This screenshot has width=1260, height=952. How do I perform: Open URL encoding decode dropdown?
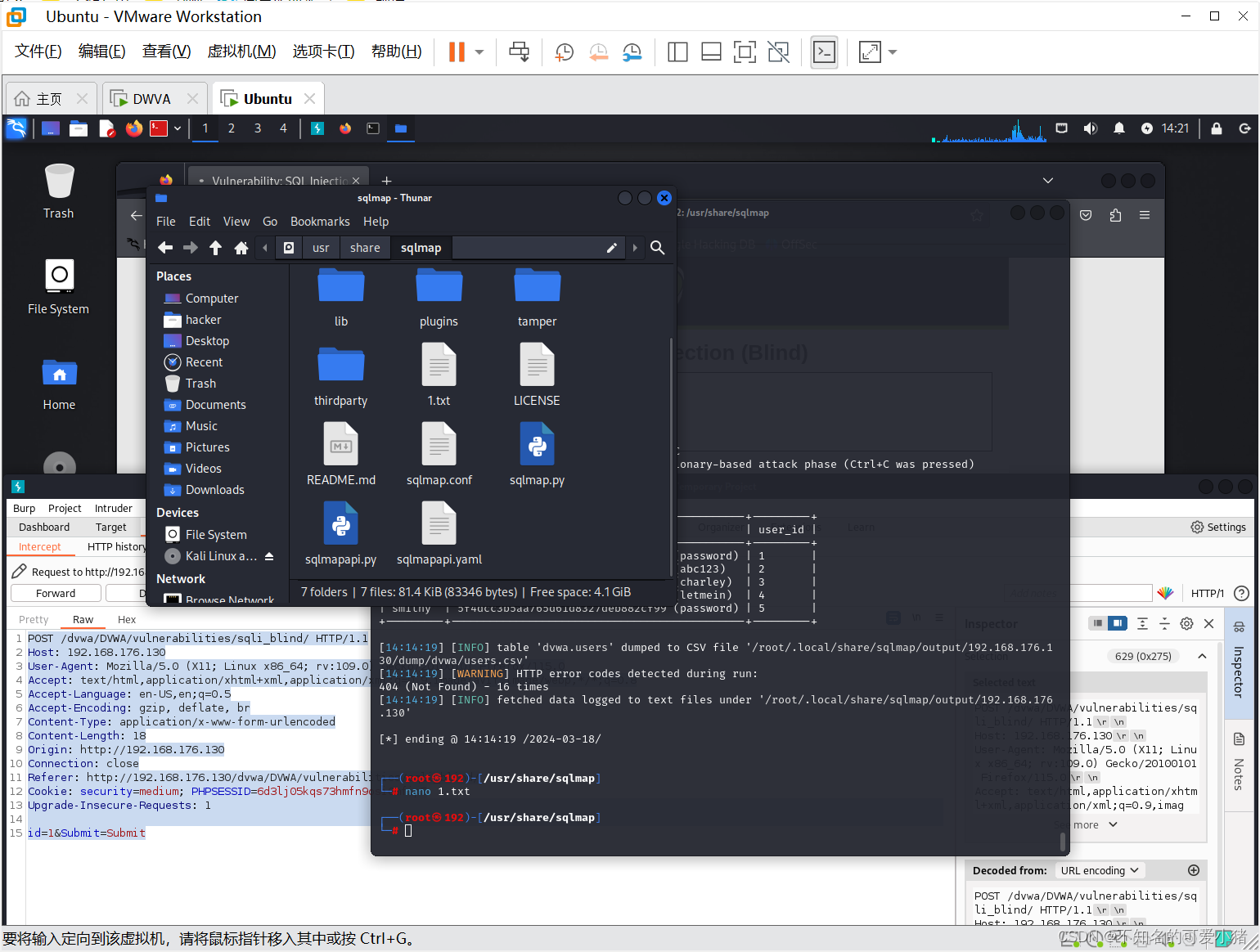coord(1099,870)
